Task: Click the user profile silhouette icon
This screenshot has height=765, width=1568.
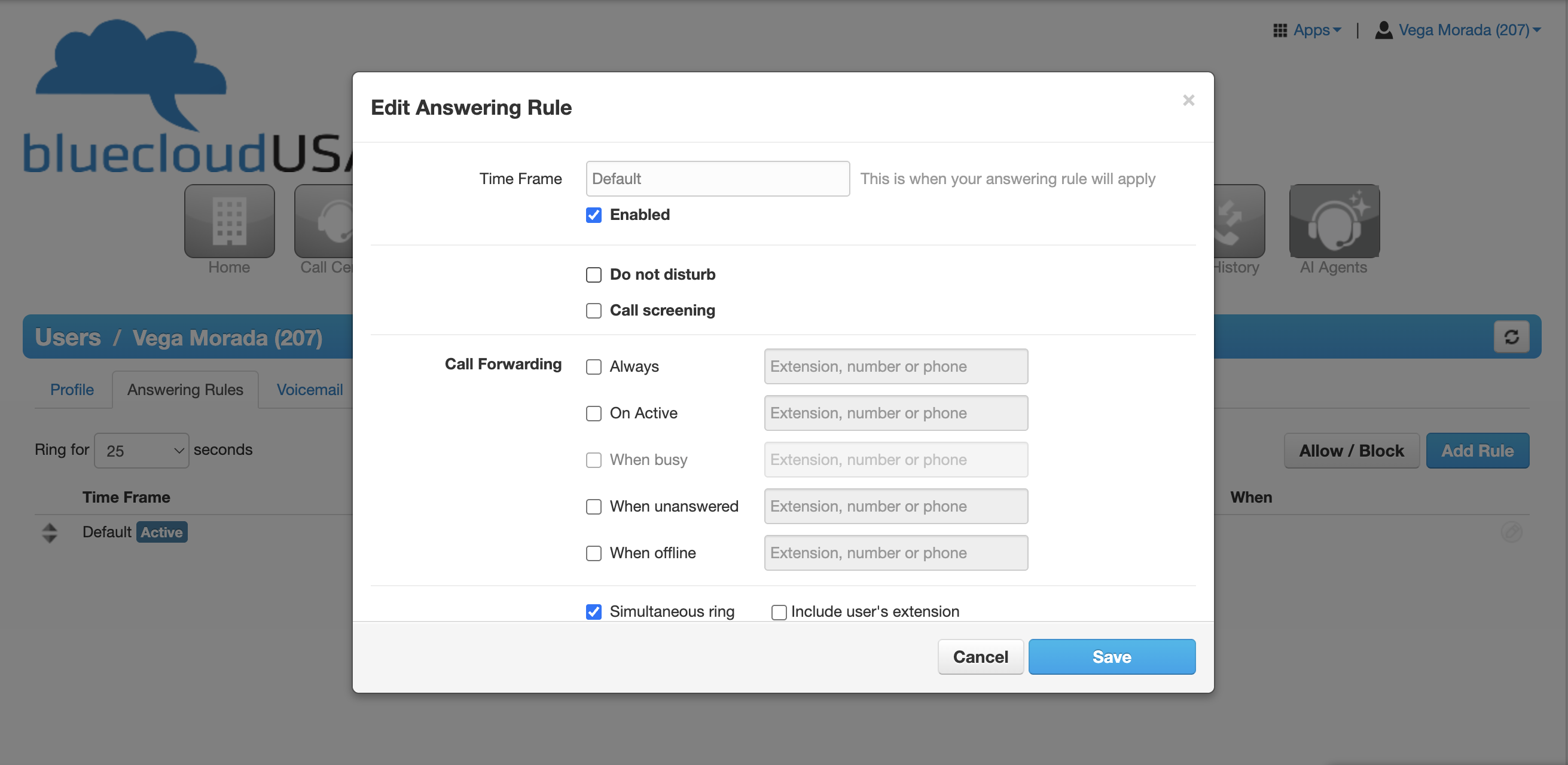Action: pos(1383,30)
